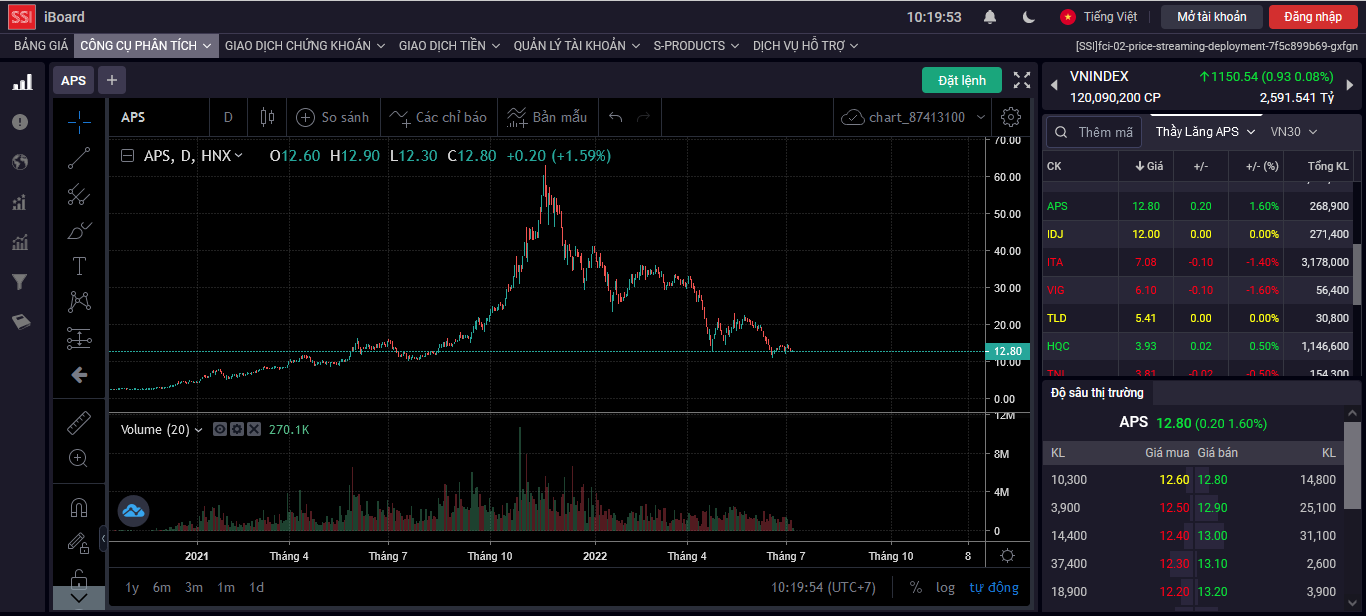Expand the S-PRODUCTS menu
This screenshot has width=1366, height=616.
pyautogui.click(x=696, y=46)
